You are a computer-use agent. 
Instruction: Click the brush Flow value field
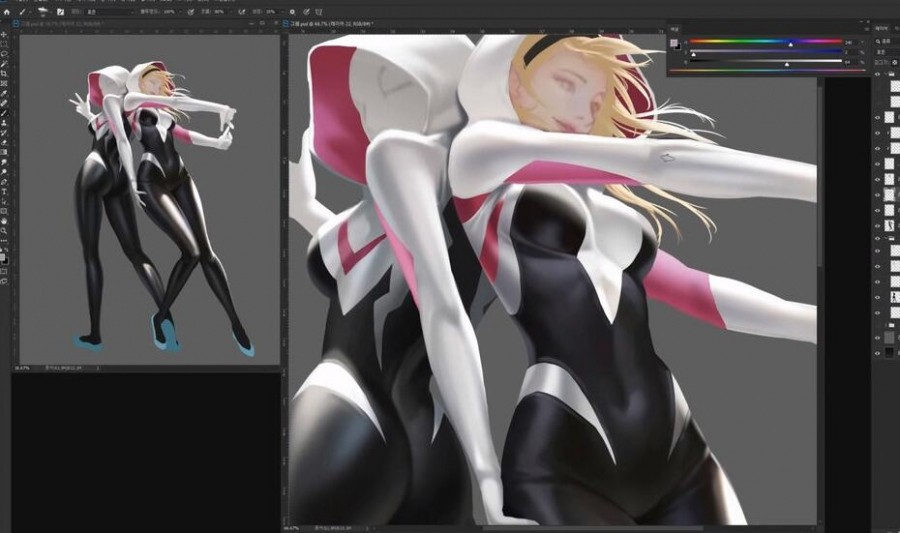tap(219, 12)
